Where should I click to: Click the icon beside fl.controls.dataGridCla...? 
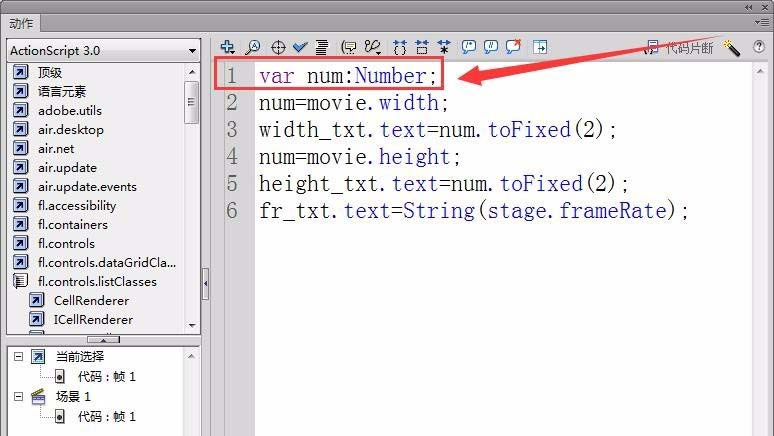click(20, 262)
